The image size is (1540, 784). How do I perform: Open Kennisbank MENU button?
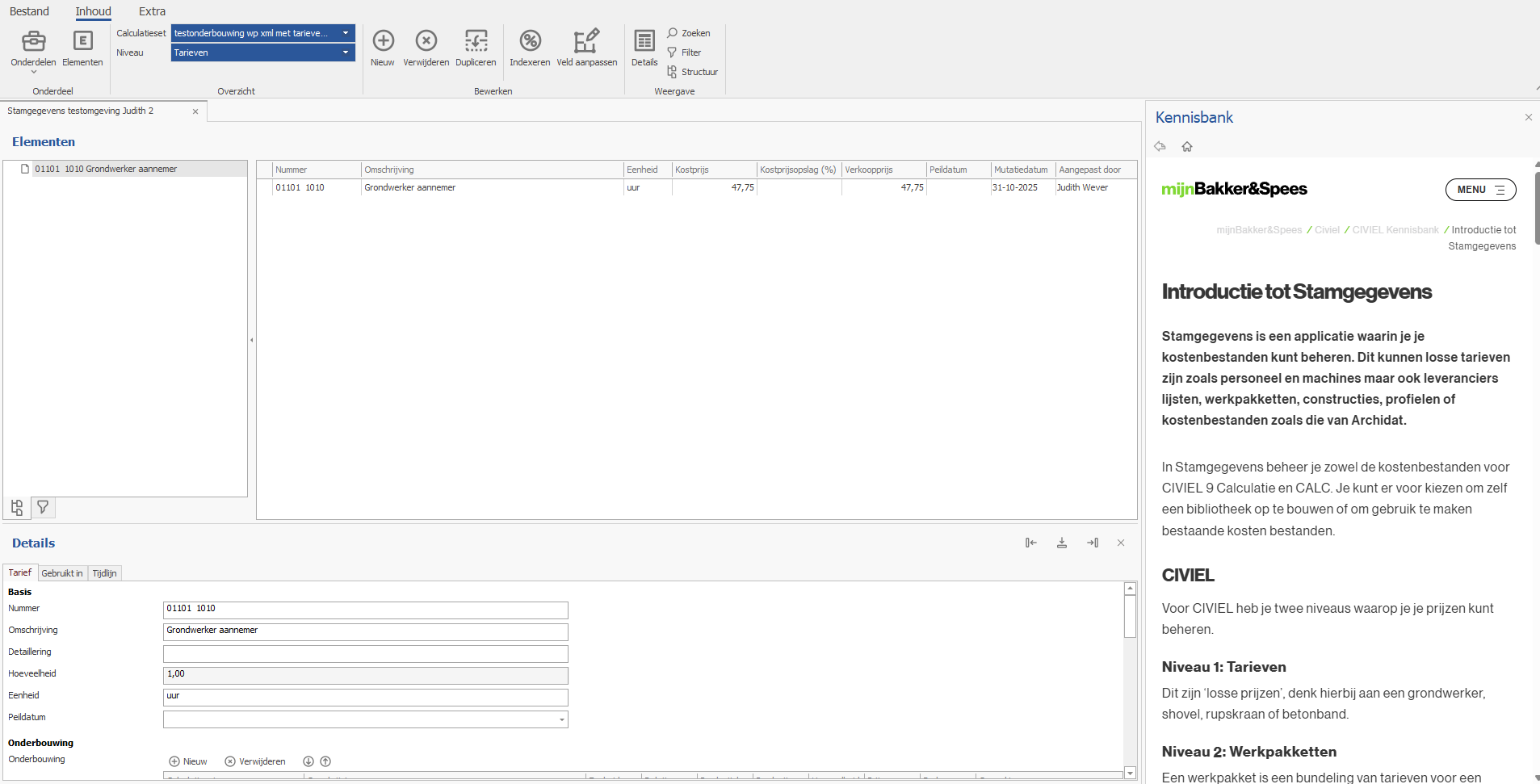pos(1480,190)
